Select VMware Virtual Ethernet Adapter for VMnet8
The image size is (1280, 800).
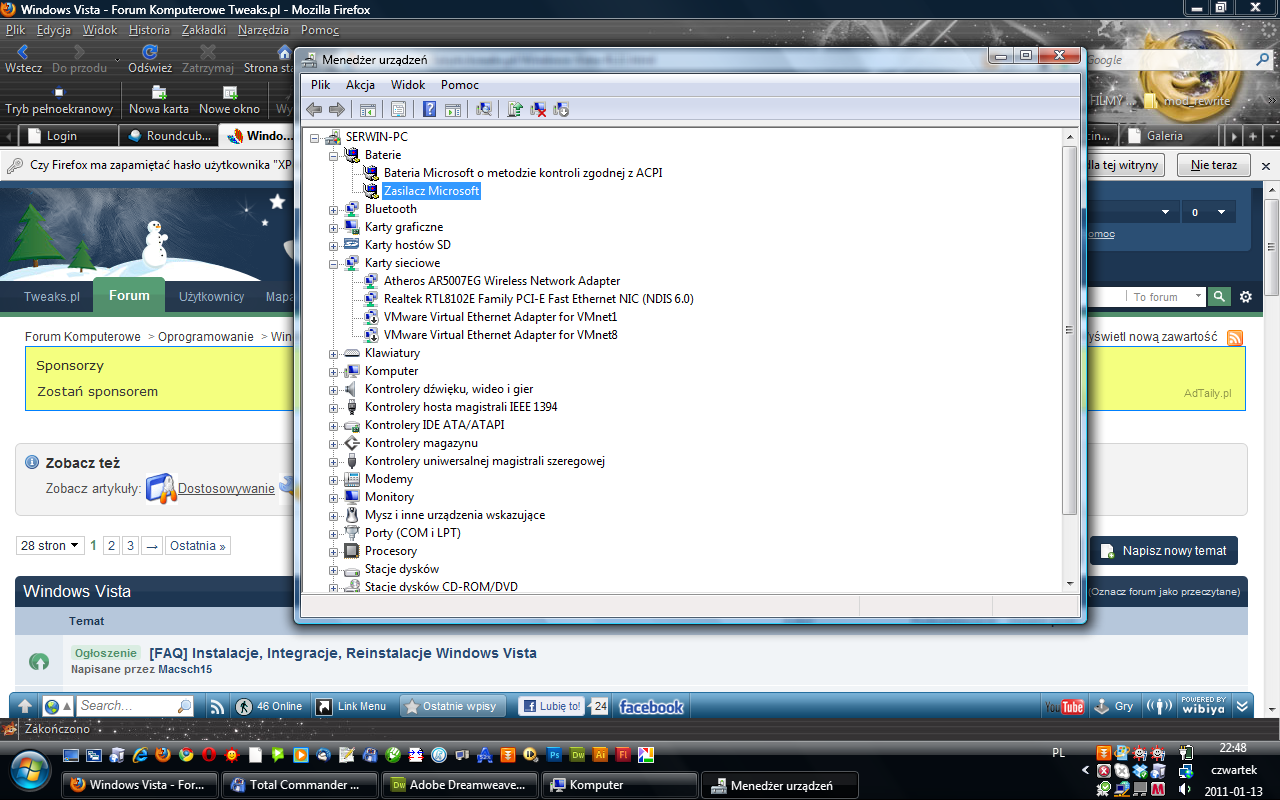[x=501, y=335]
